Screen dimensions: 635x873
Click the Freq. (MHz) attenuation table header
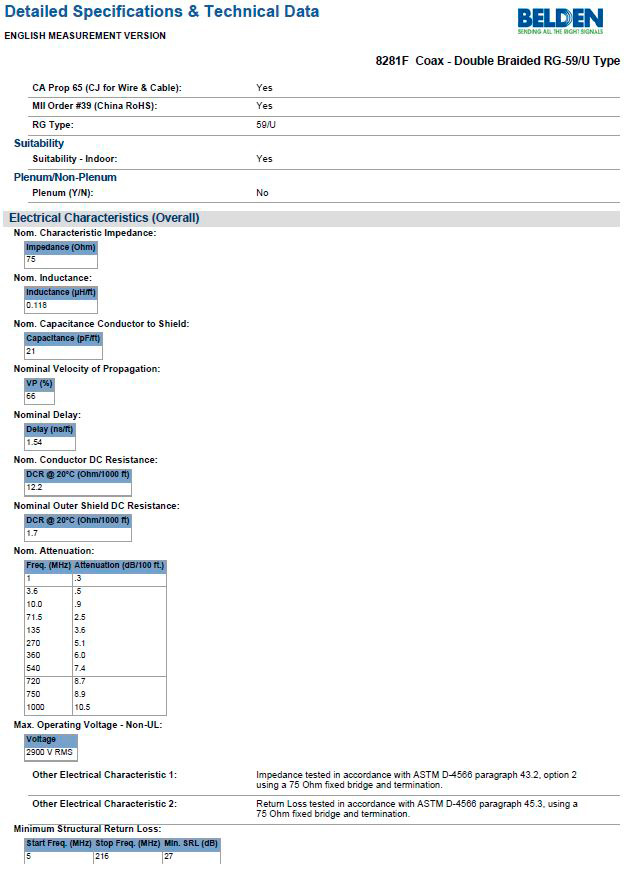[x=48, y=565]
